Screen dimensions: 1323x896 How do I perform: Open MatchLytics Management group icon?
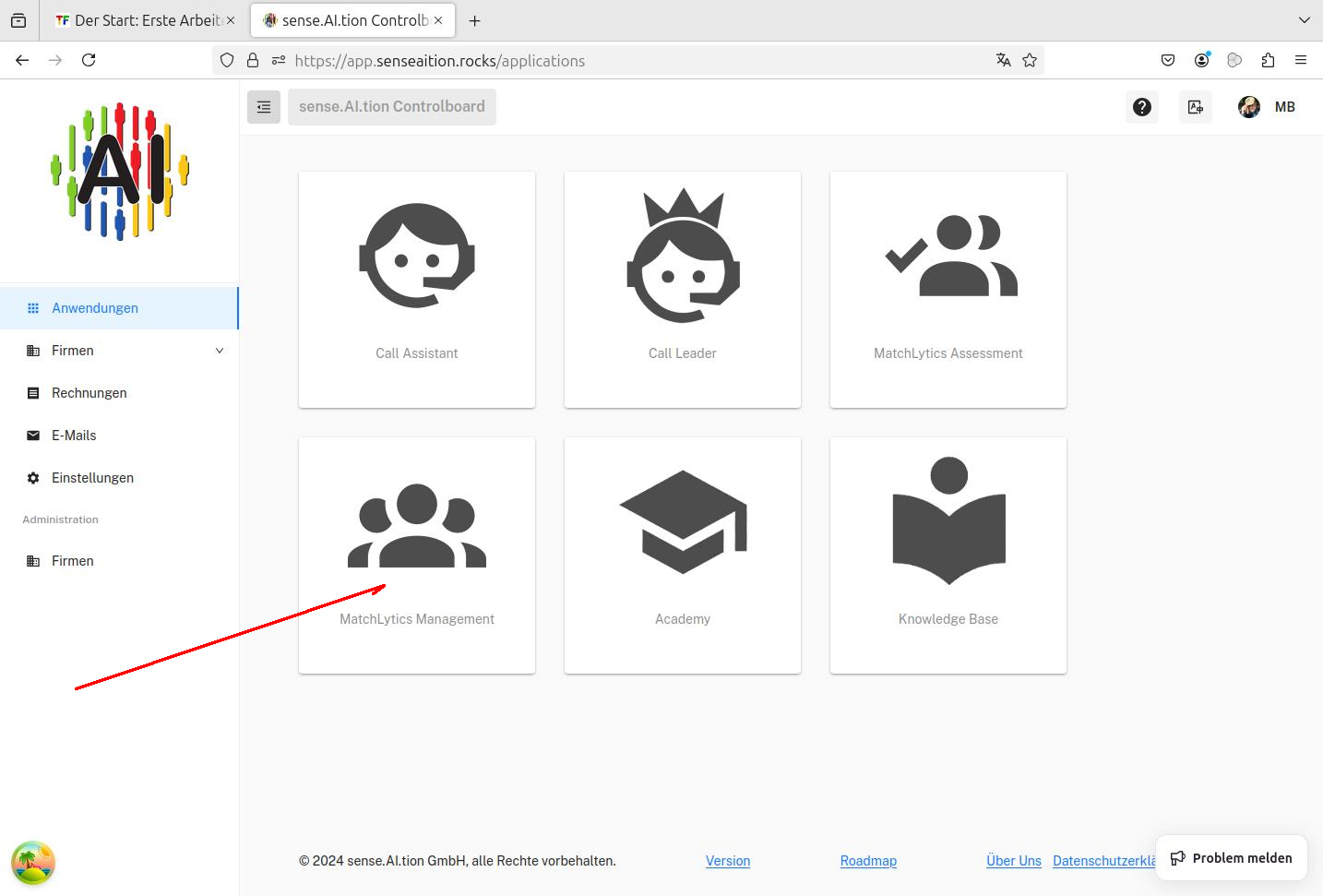tap(417, 525)
